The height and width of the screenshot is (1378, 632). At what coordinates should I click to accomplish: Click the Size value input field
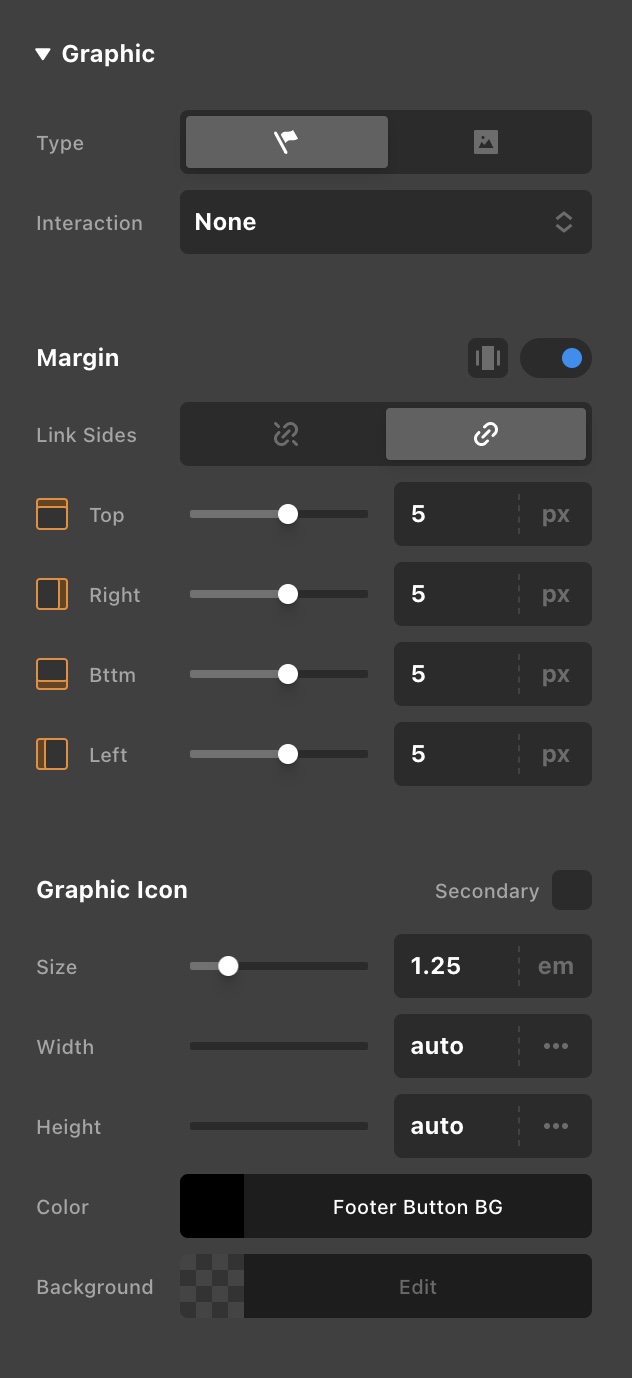tap(456, 966)
